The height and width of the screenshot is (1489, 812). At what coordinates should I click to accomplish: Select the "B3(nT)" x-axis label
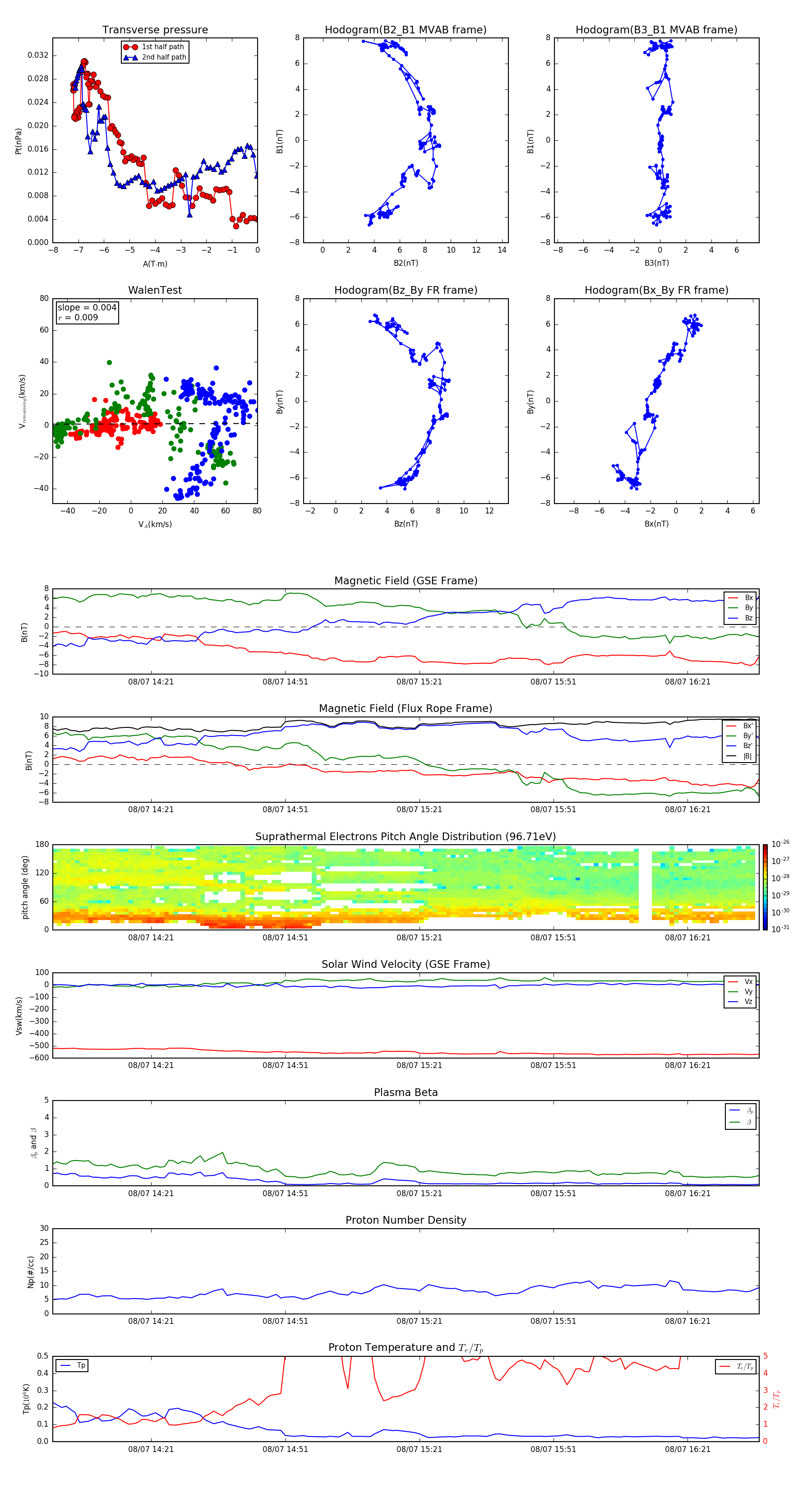pos(656,263)
